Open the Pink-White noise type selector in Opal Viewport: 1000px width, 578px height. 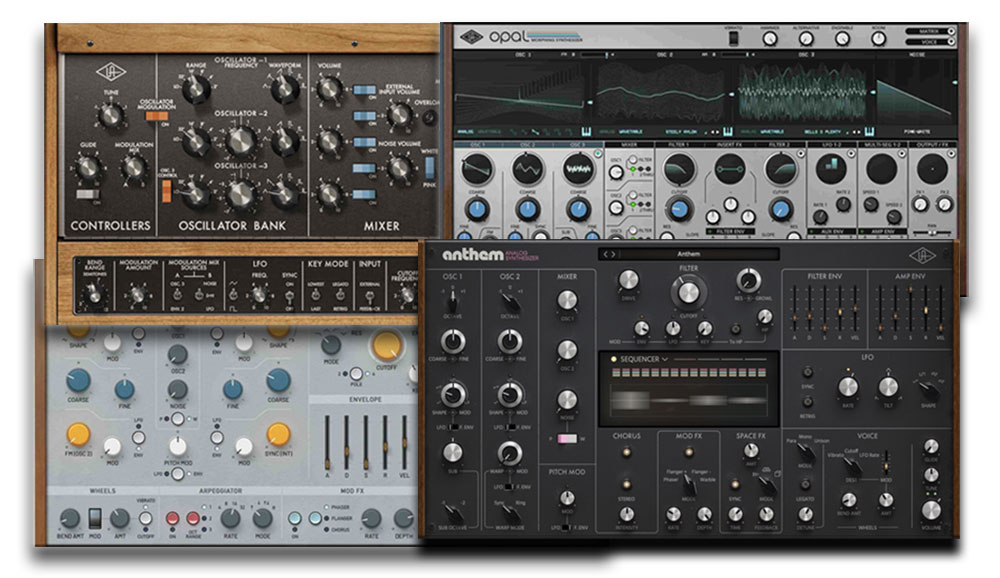pyautogui.click(x=916, y=131)
